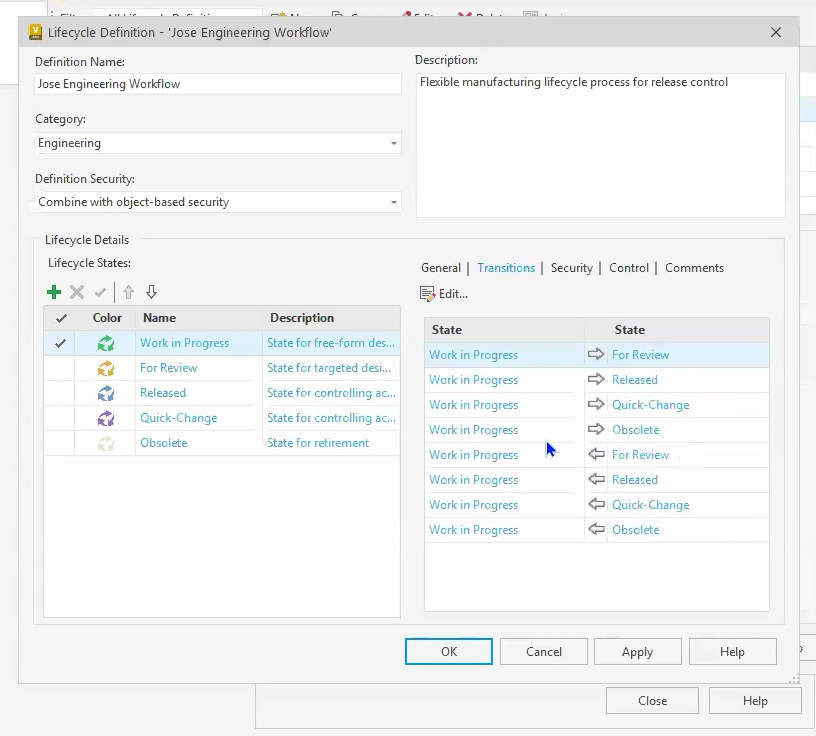816x736 pixels.
Task: Delete selected lifecycle state with X icon
Action: [x=77, y=292]
